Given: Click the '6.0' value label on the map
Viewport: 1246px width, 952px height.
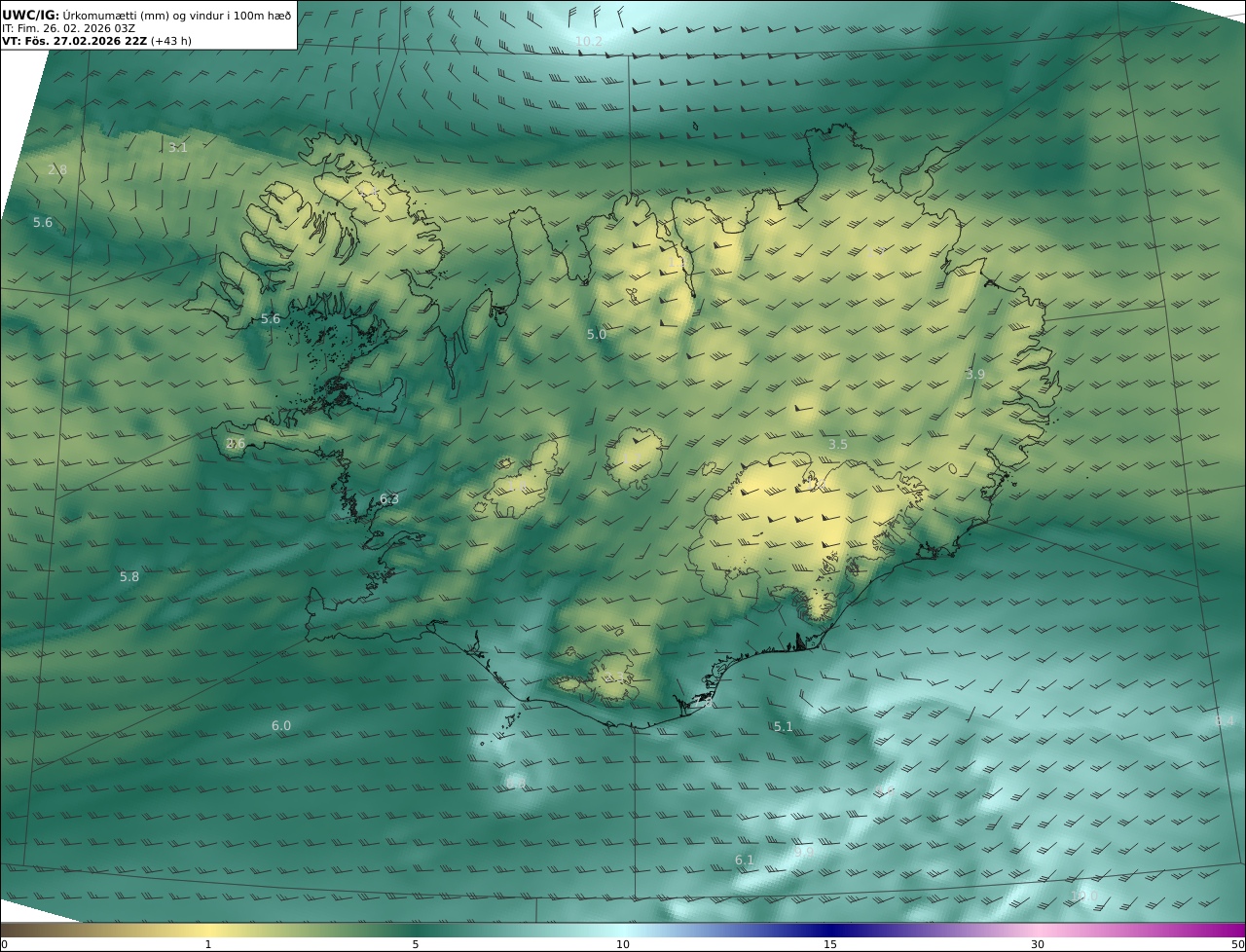Looking at the screenshot, I should (x=281, y=725).
